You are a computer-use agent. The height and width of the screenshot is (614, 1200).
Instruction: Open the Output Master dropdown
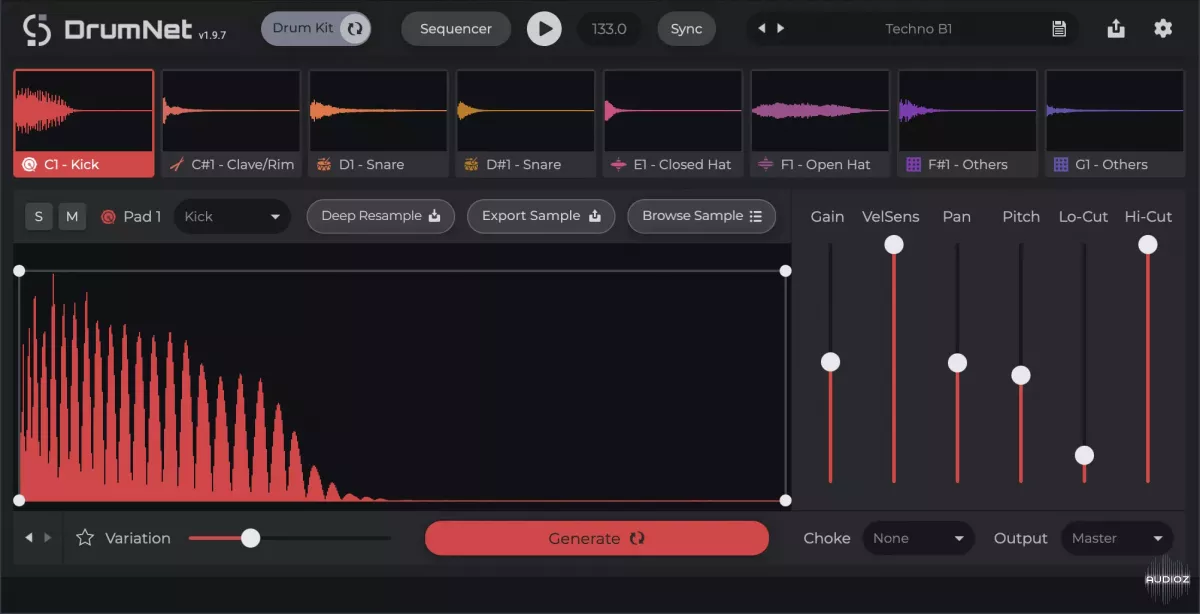point(1117,538)
